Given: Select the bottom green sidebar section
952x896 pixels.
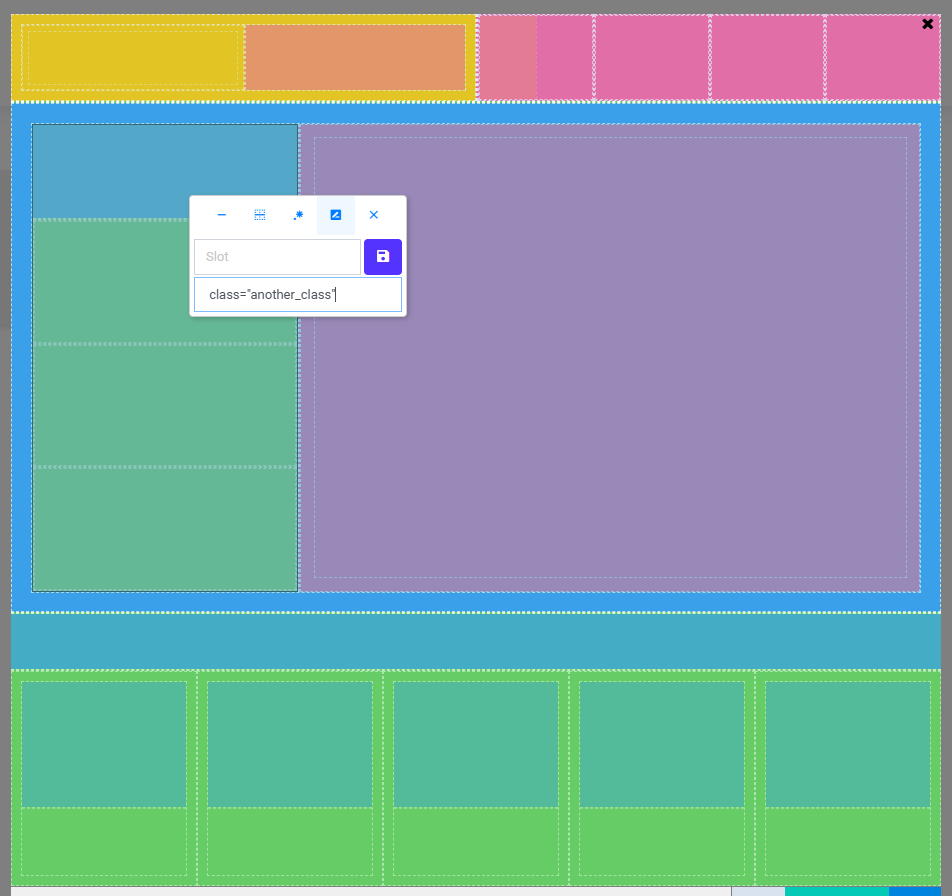Looking at the screenshot, I should click(165, 528).
